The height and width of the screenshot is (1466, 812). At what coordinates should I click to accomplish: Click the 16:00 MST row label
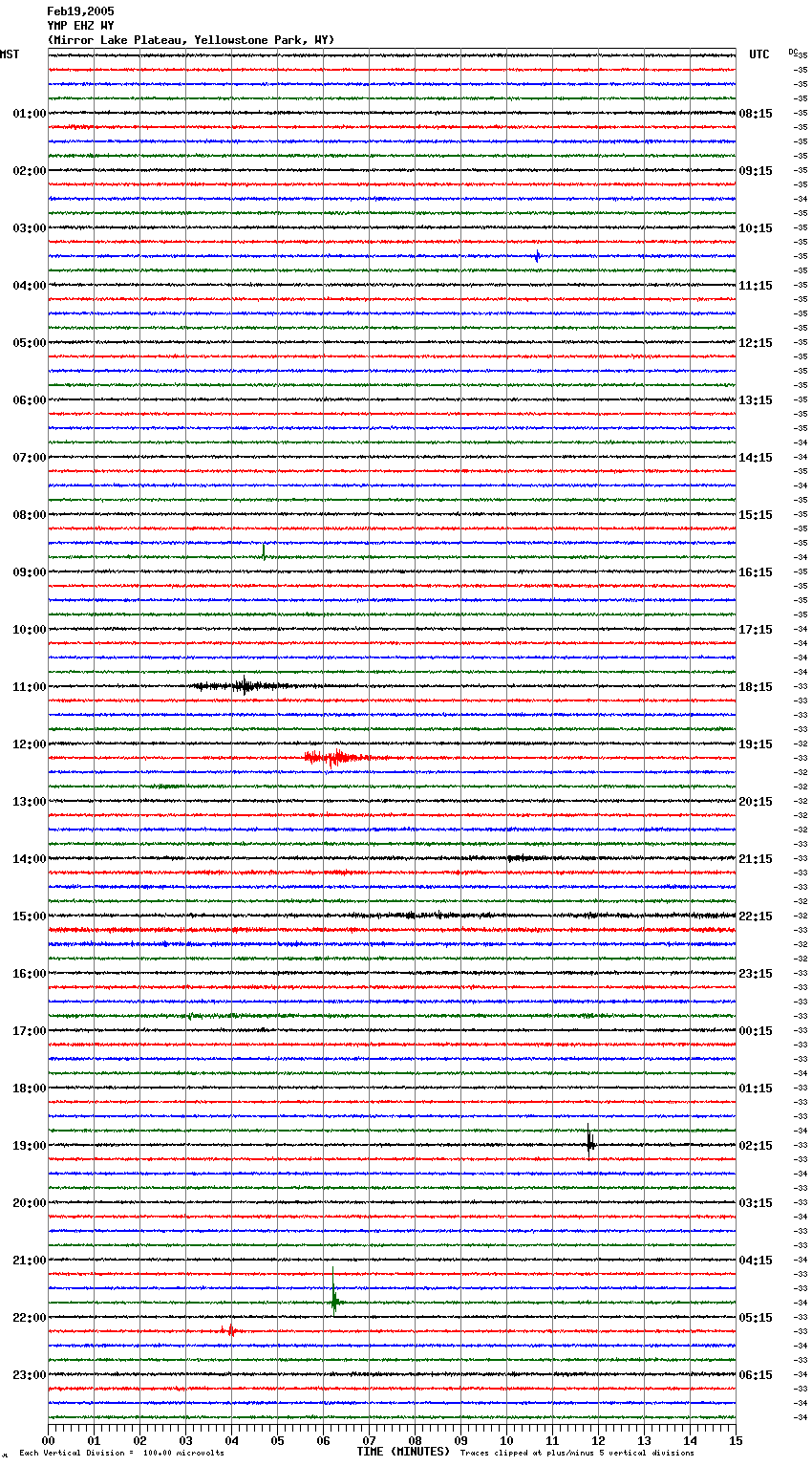tap(30, 974)
